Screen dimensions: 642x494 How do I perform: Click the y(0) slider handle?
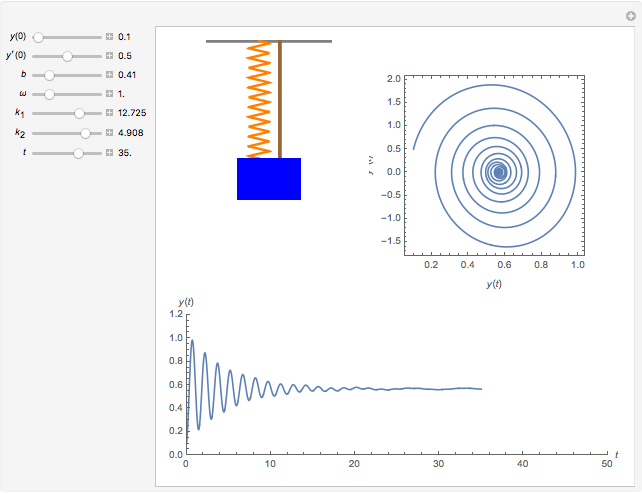[x=38, y=37]
